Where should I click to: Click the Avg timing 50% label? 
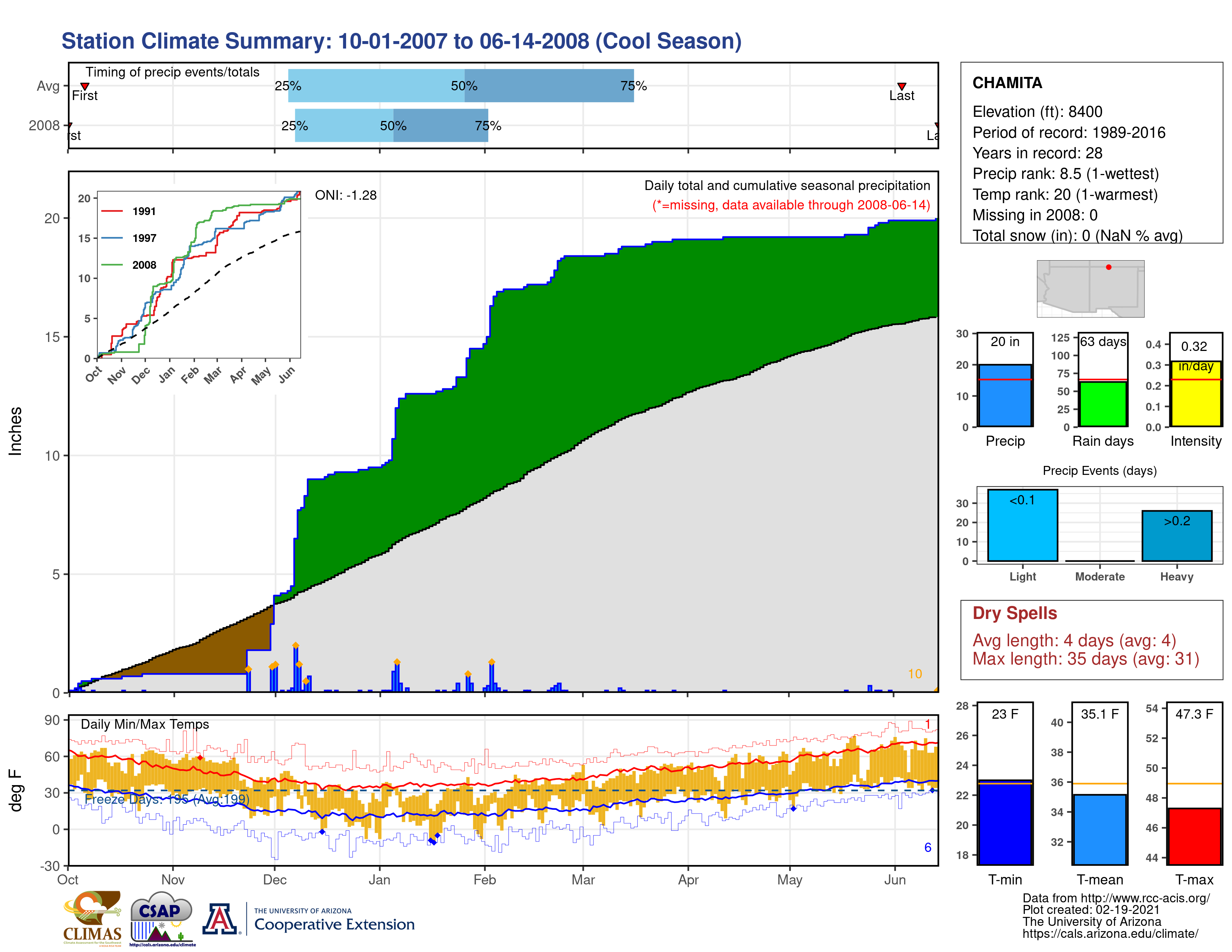click(464, 86)
